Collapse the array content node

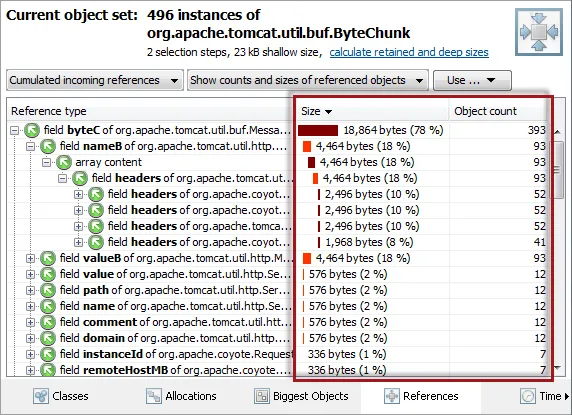[46, 162]
